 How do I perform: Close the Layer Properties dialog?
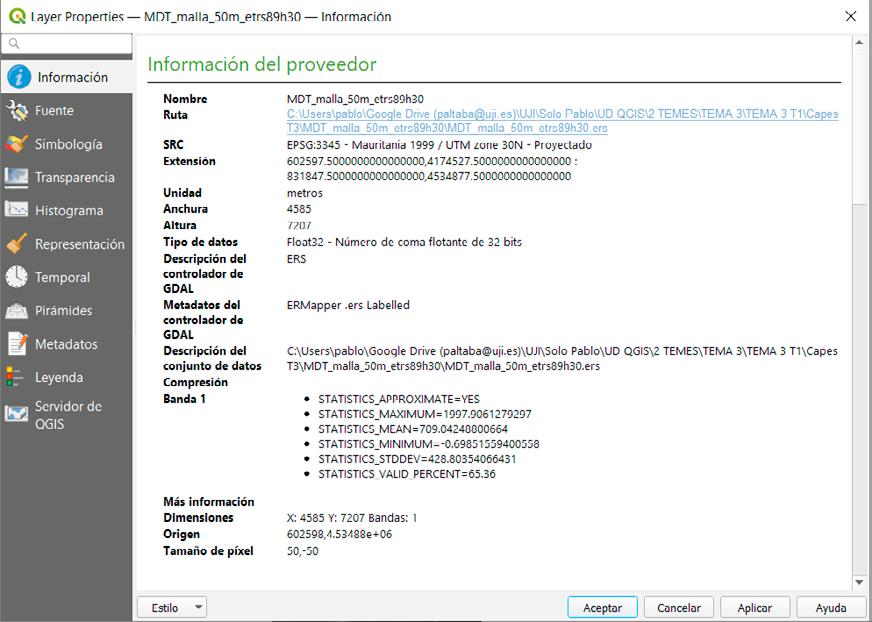point(850,16)
